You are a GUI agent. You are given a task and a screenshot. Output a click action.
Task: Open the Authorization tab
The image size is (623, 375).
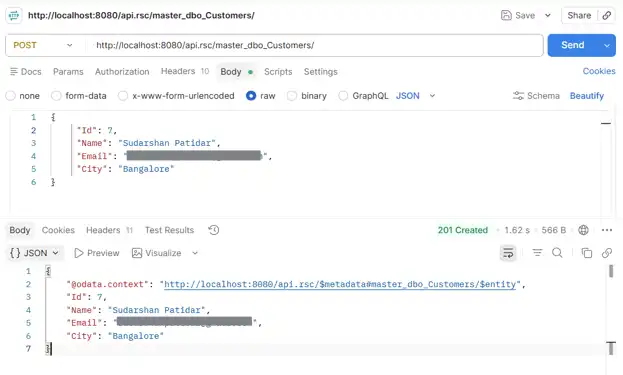click(122, 72)
